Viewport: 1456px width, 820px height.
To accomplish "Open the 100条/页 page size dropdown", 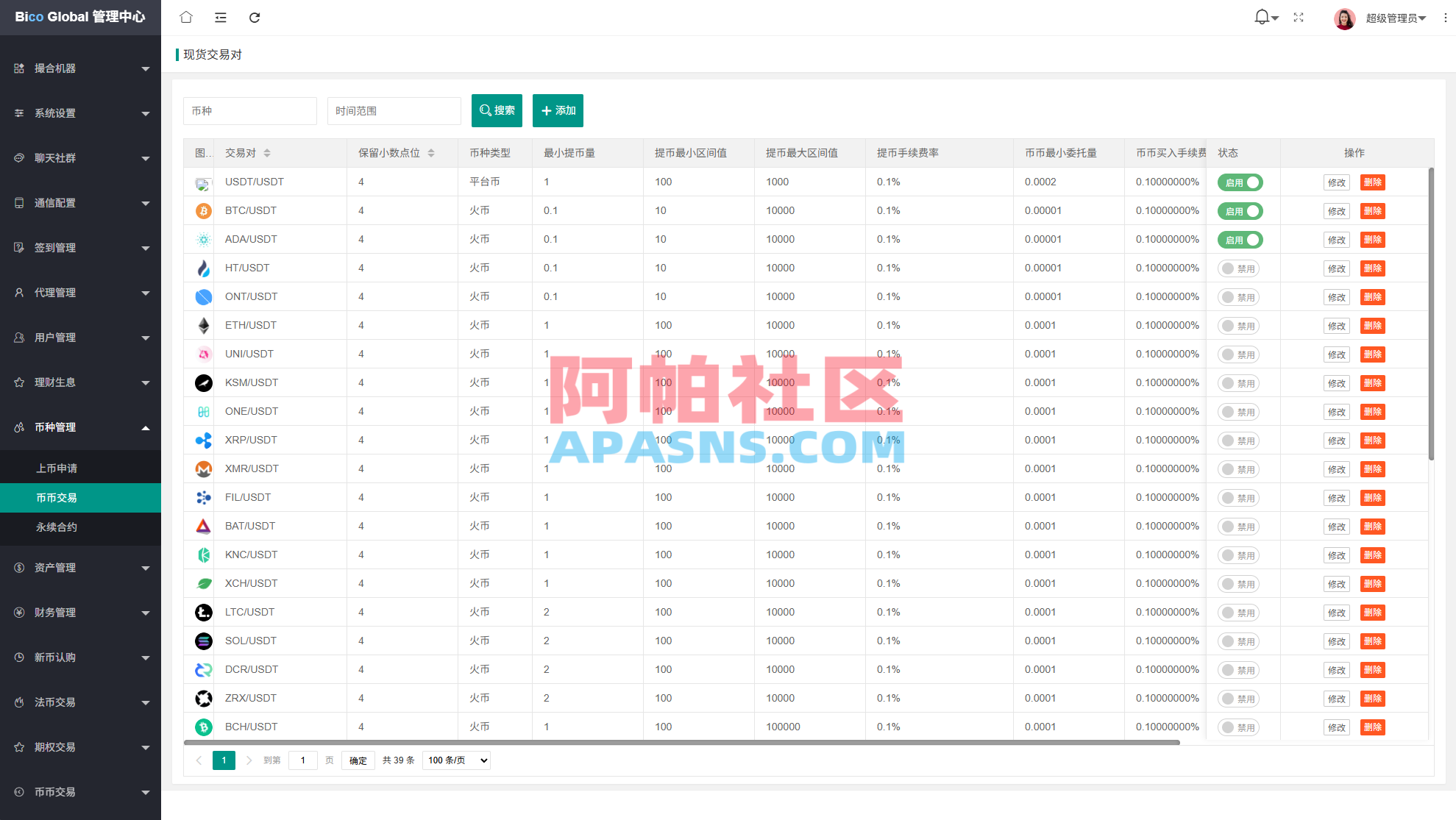I will coord(455,760).
